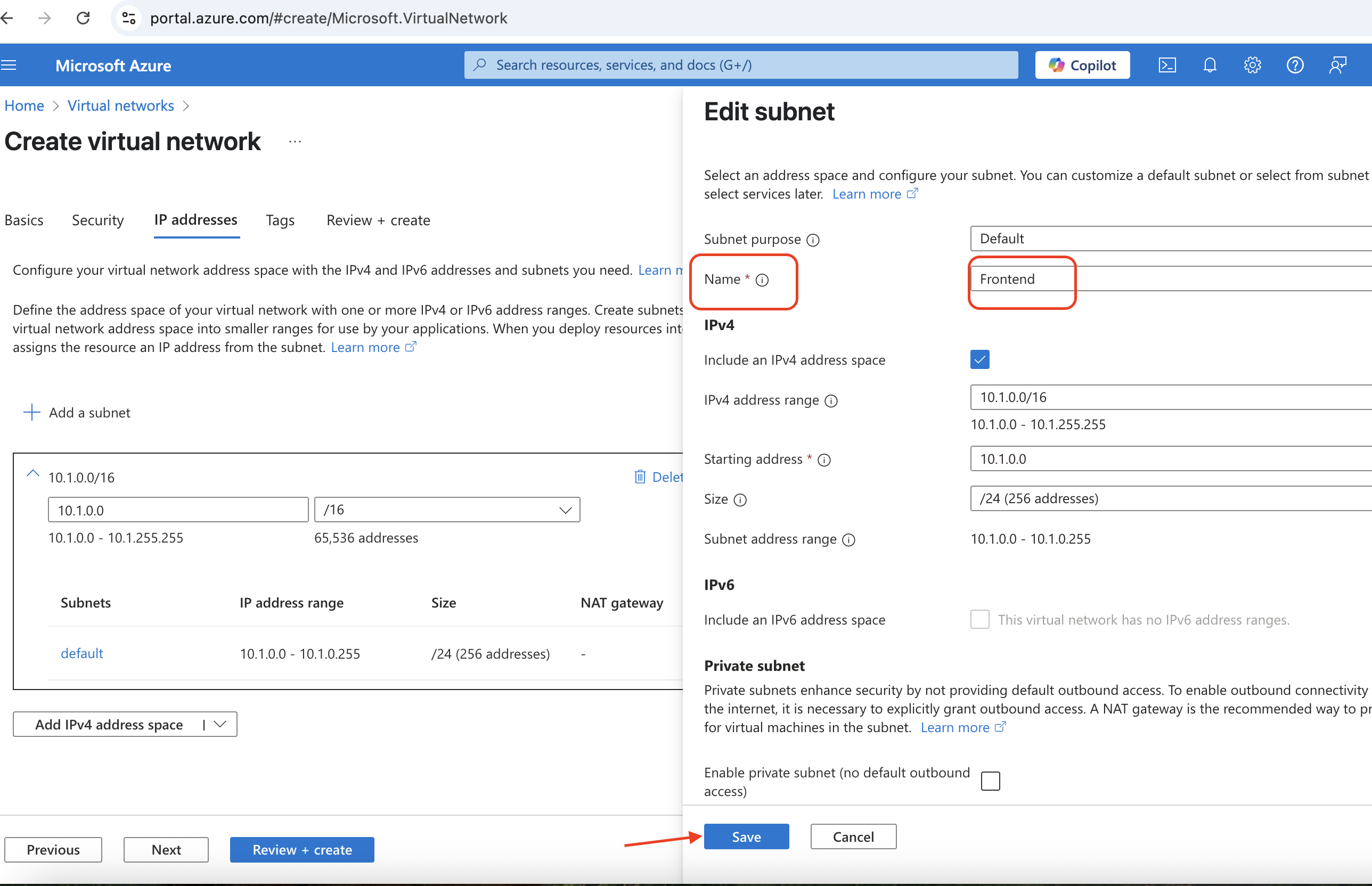Save the subnet changes
This screenshot has width=1372, height=886.
pyautogui.click(x=746, y=836)
